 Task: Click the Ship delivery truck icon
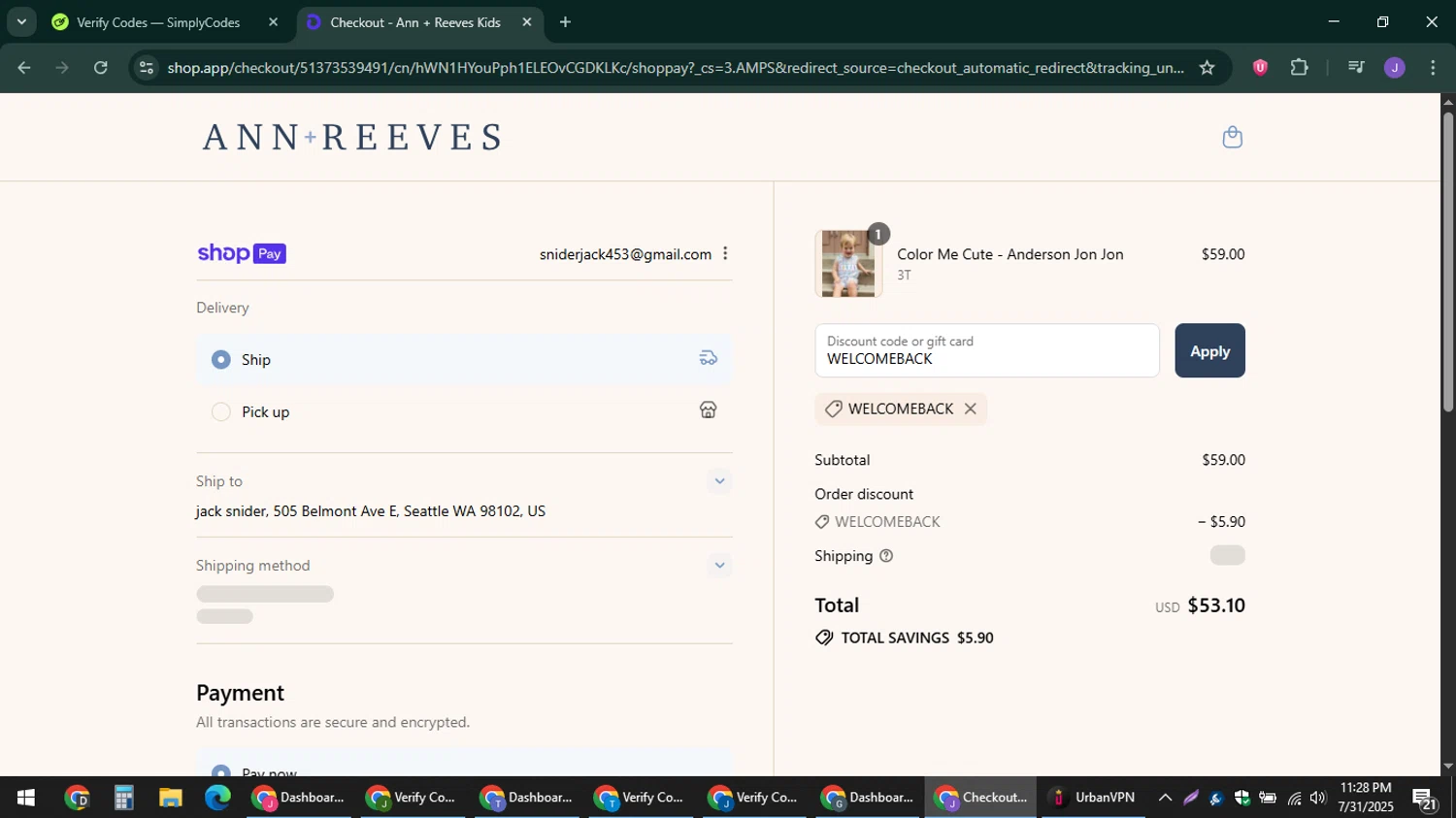pos(709,359)
